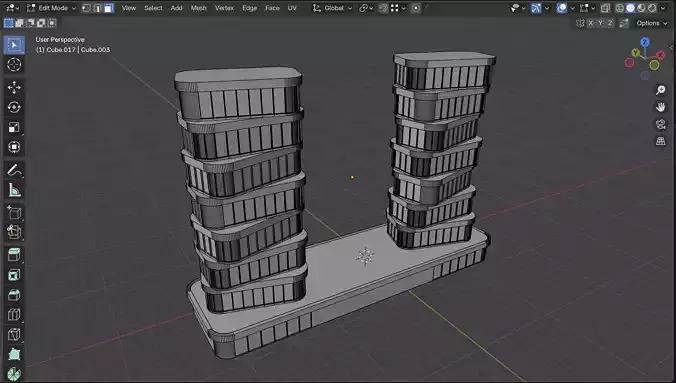676x383 pixels.
Task: Click the pan view hand icon
Action: click(660, 107)
